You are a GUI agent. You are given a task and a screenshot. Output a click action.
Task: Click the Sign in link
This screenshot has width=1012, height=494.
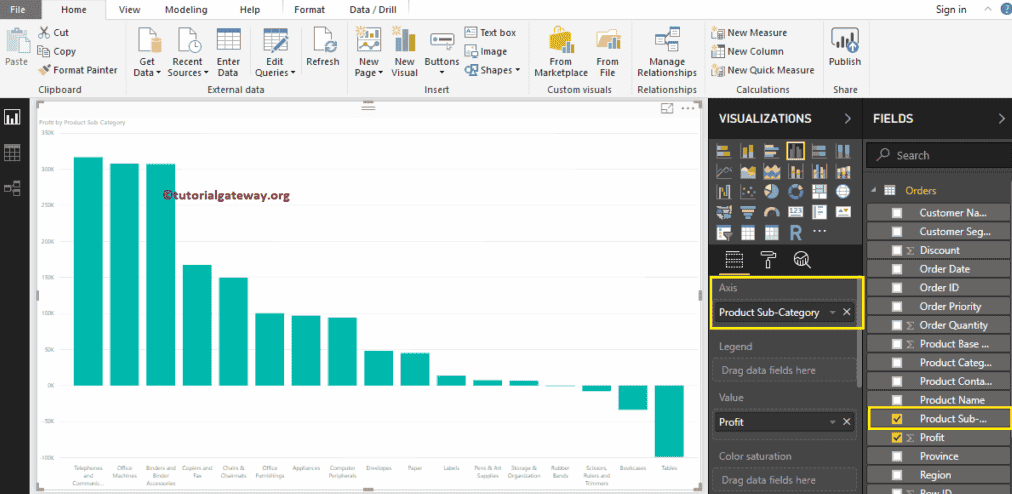(x=950, y=9)
